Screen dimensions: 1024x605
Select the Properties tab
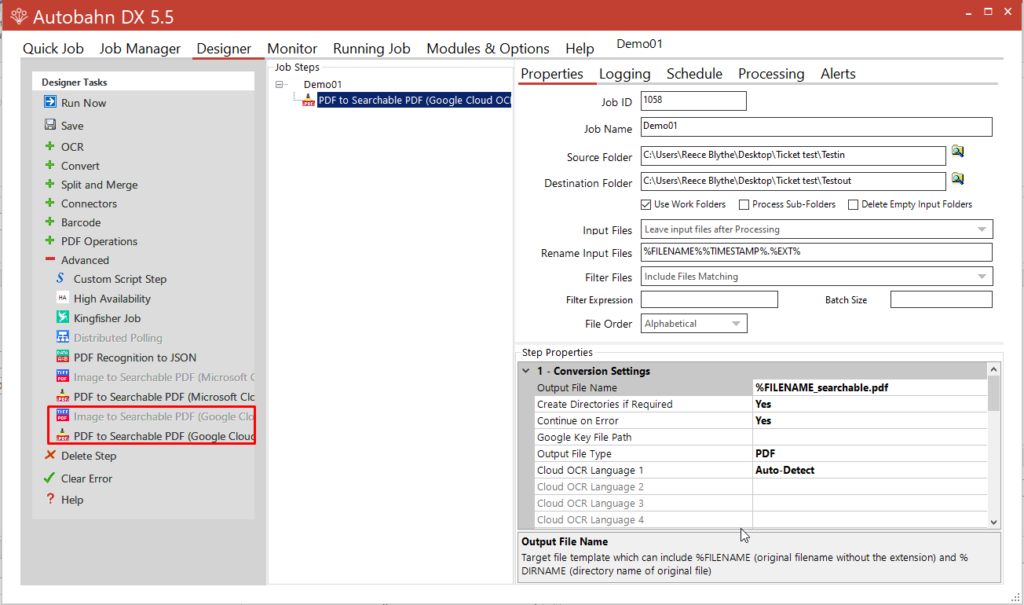pyautogui.click(x=552, y=74)
